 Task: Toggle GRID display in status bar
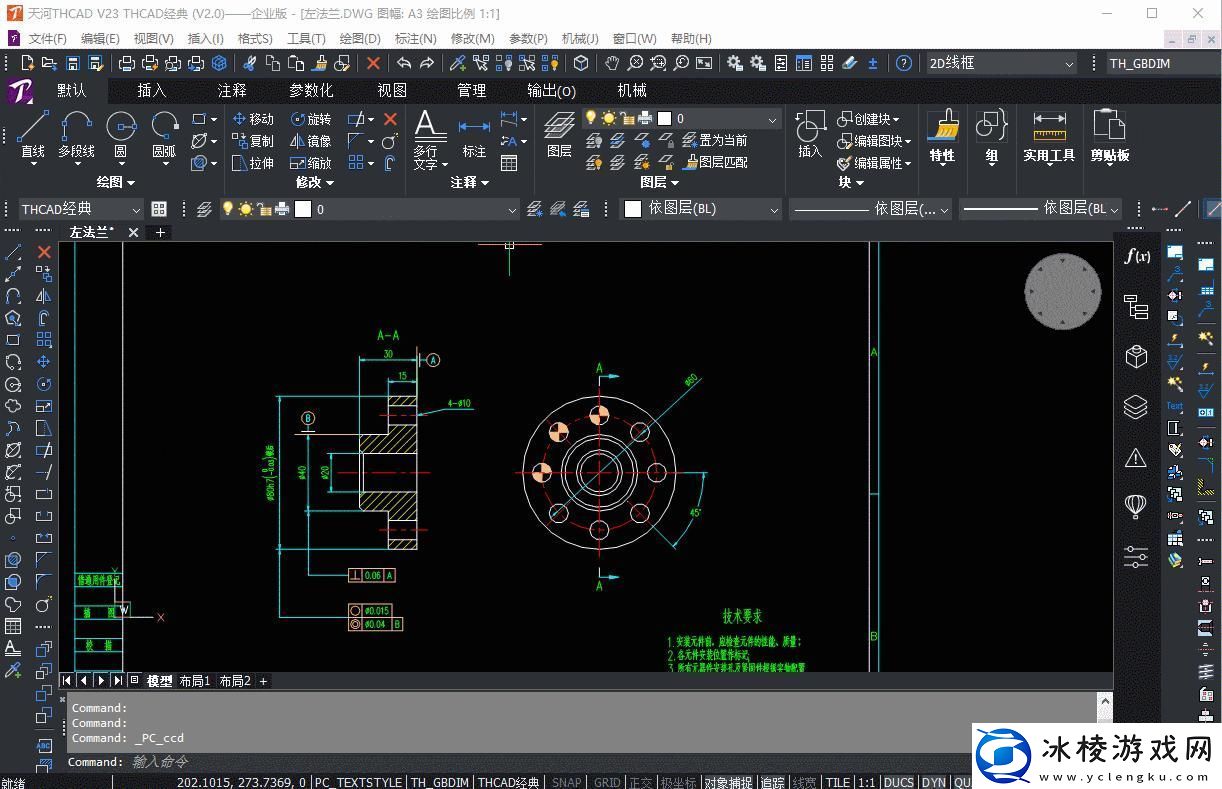pos(606,782)
